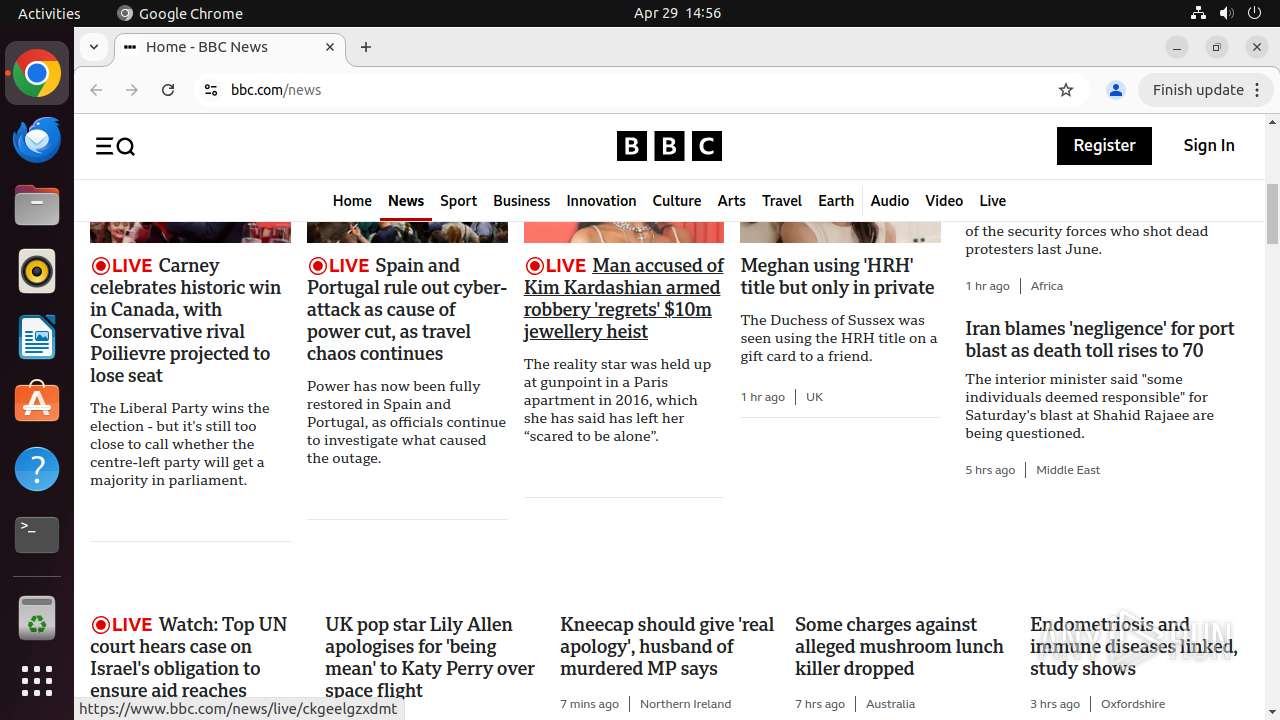Image resolution: width=1280 pixels, height=720 pixels.
Task: Open the power icon in top bar
Action: coord(1254,13)
